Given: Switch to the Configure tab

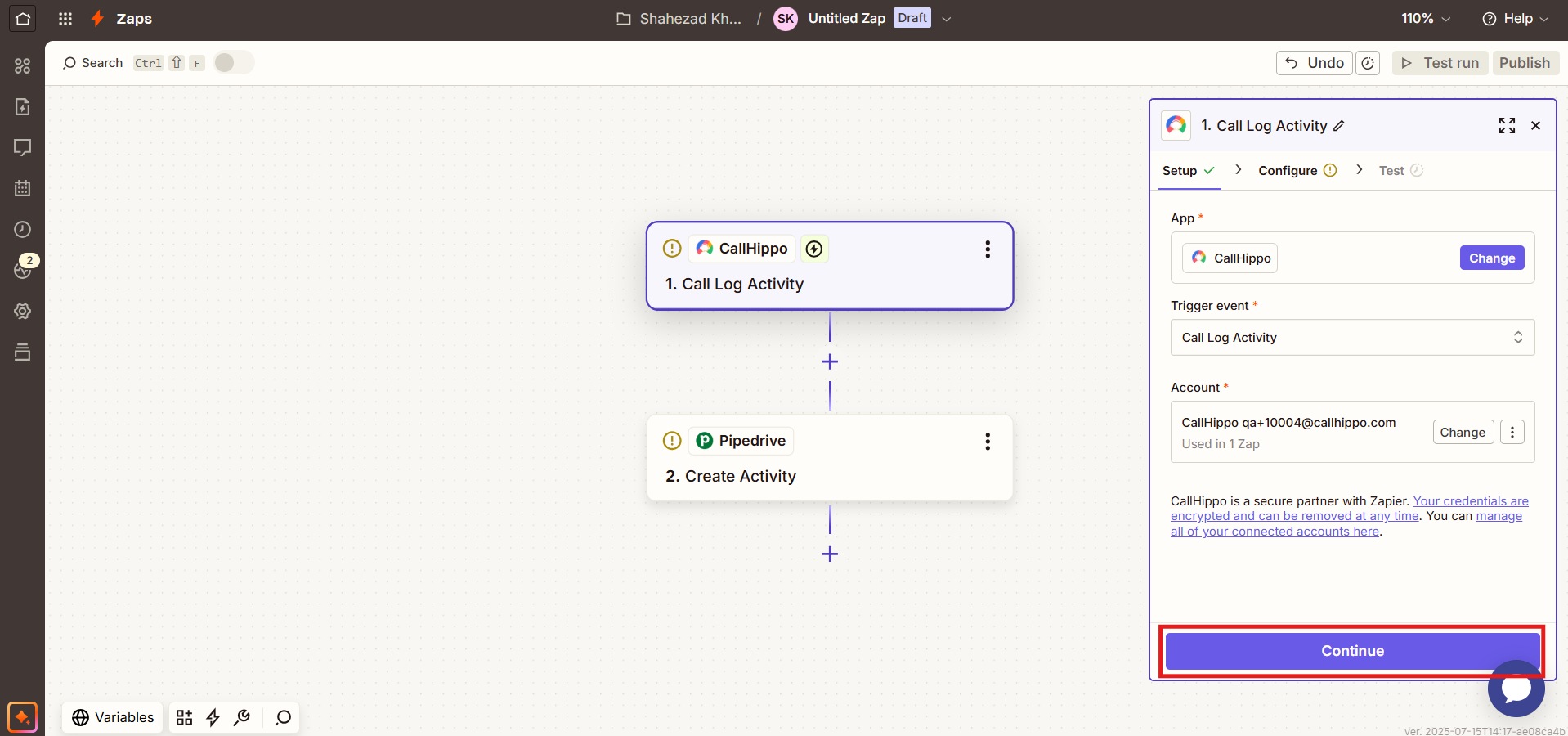Looking at the screenshot, I should click(x=1297, y=170).
